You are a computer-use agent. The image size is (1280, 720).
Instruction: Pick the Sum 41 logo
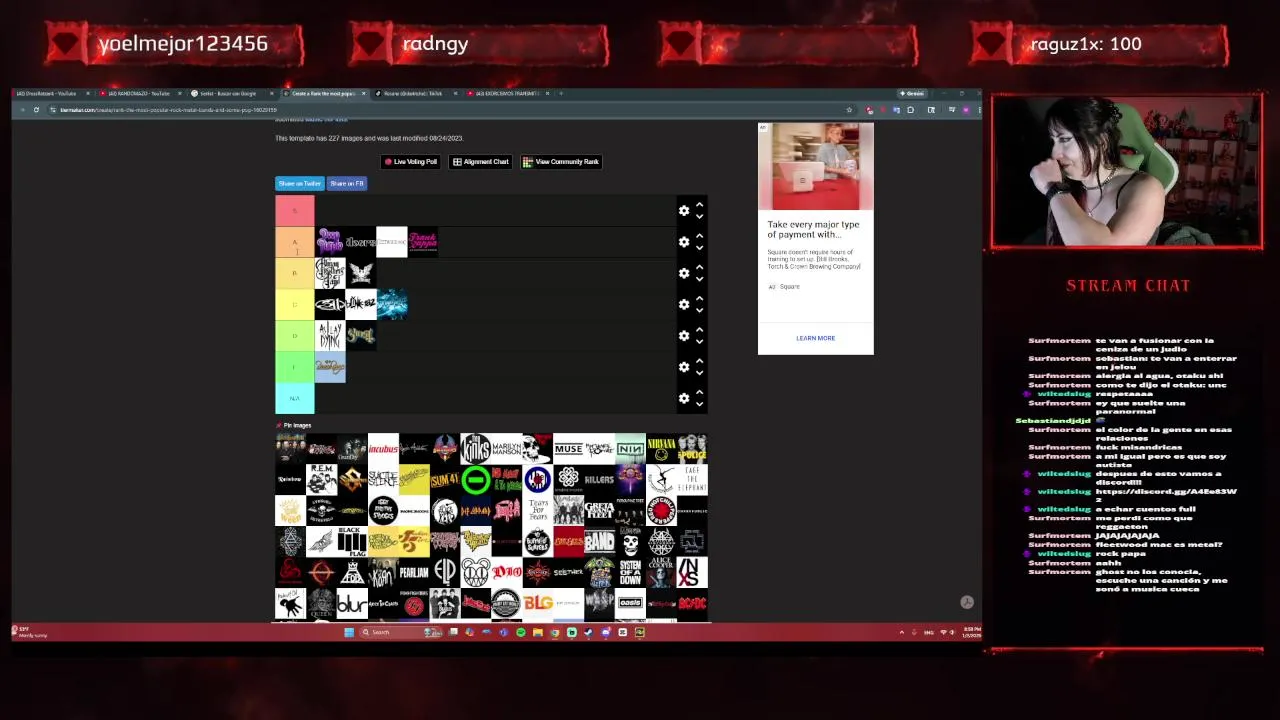click(x=445, y=480)
